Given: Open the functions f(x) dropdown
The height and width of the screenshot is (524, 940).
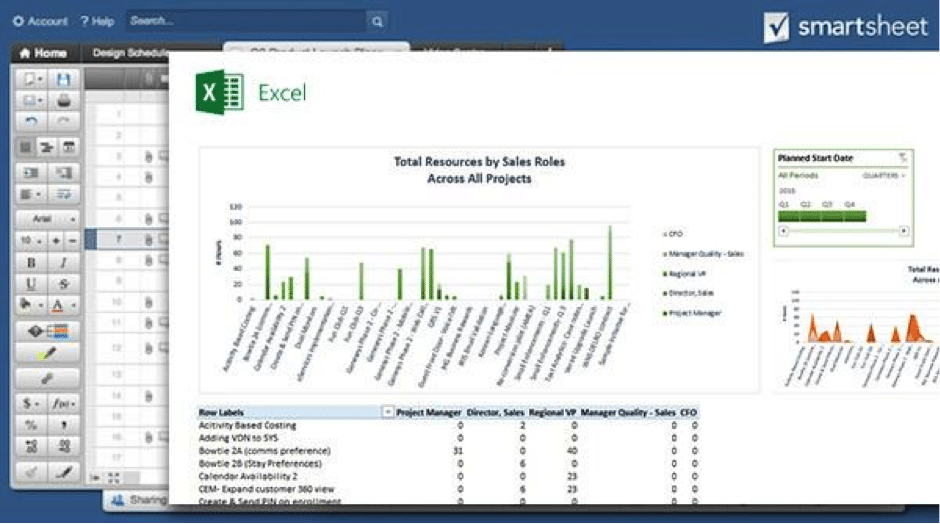Looking at the screenshot, I should [x=63, y=403].
